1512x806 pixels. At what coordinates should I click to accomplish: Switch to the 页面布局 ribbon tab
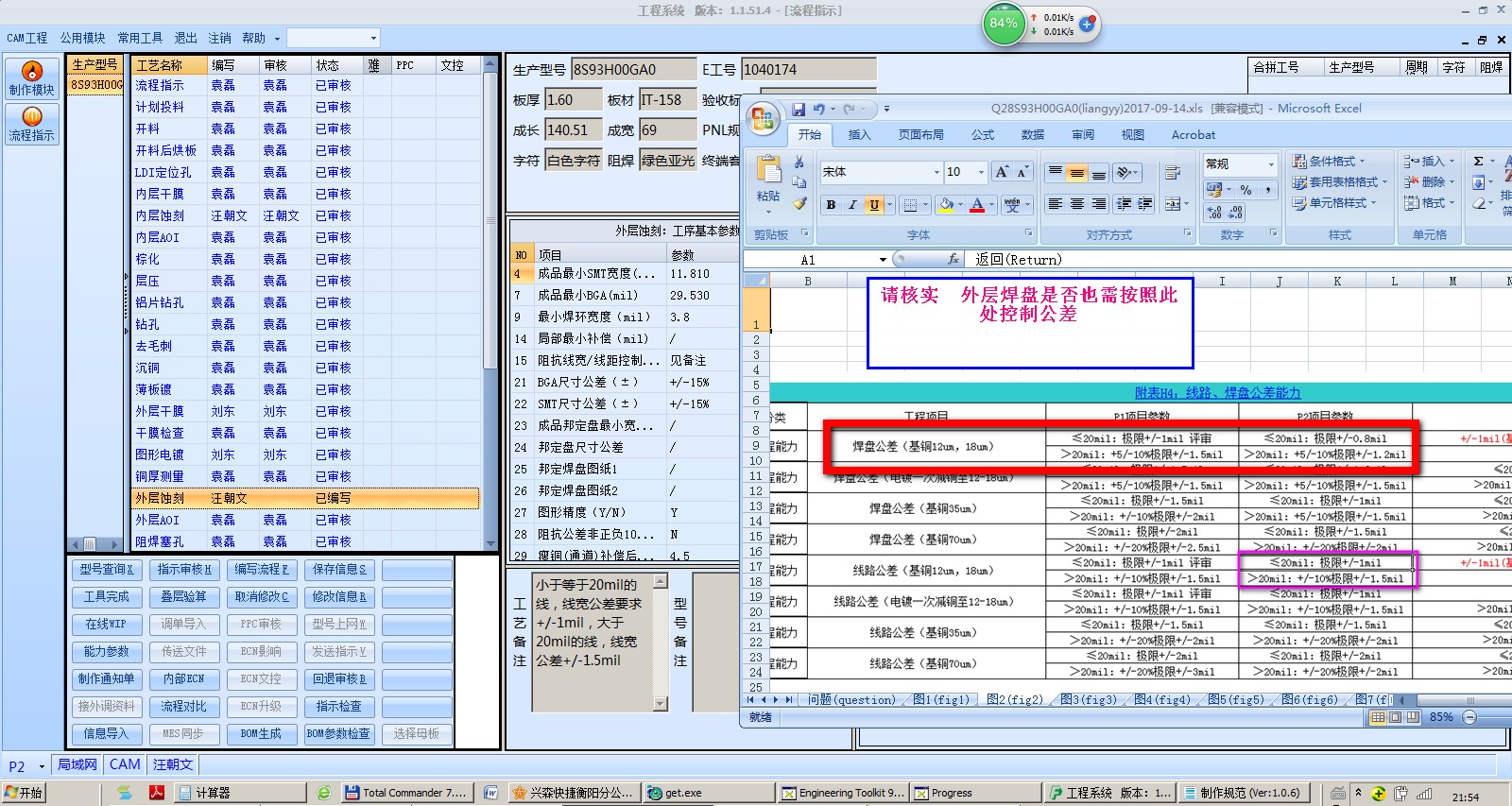920,135
